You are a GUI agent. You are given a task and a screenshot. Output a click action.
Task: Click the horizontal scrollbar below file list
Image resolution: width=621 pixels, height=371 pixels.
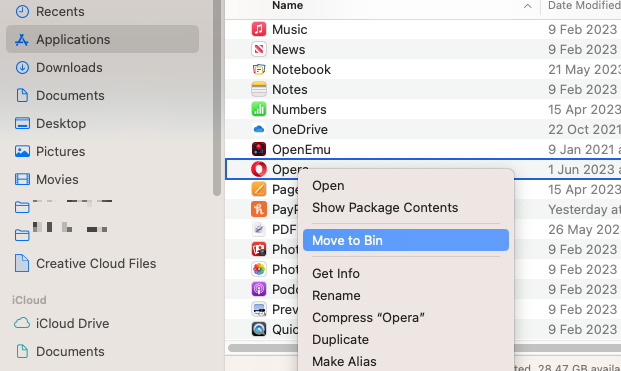[424, 348]
